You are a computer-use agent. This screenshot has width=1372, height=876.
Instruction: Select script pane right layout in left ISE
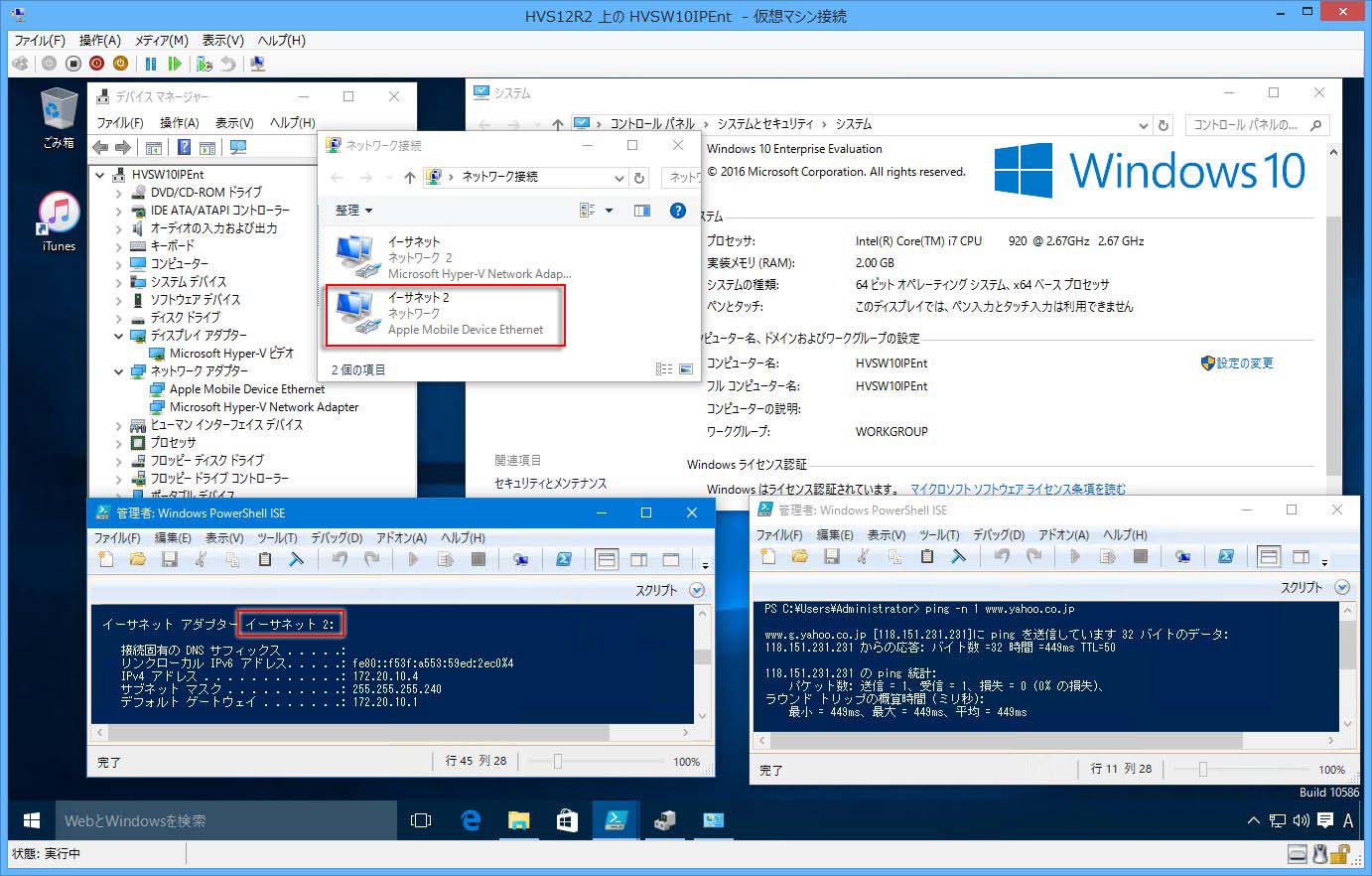[x=639, y=560]
